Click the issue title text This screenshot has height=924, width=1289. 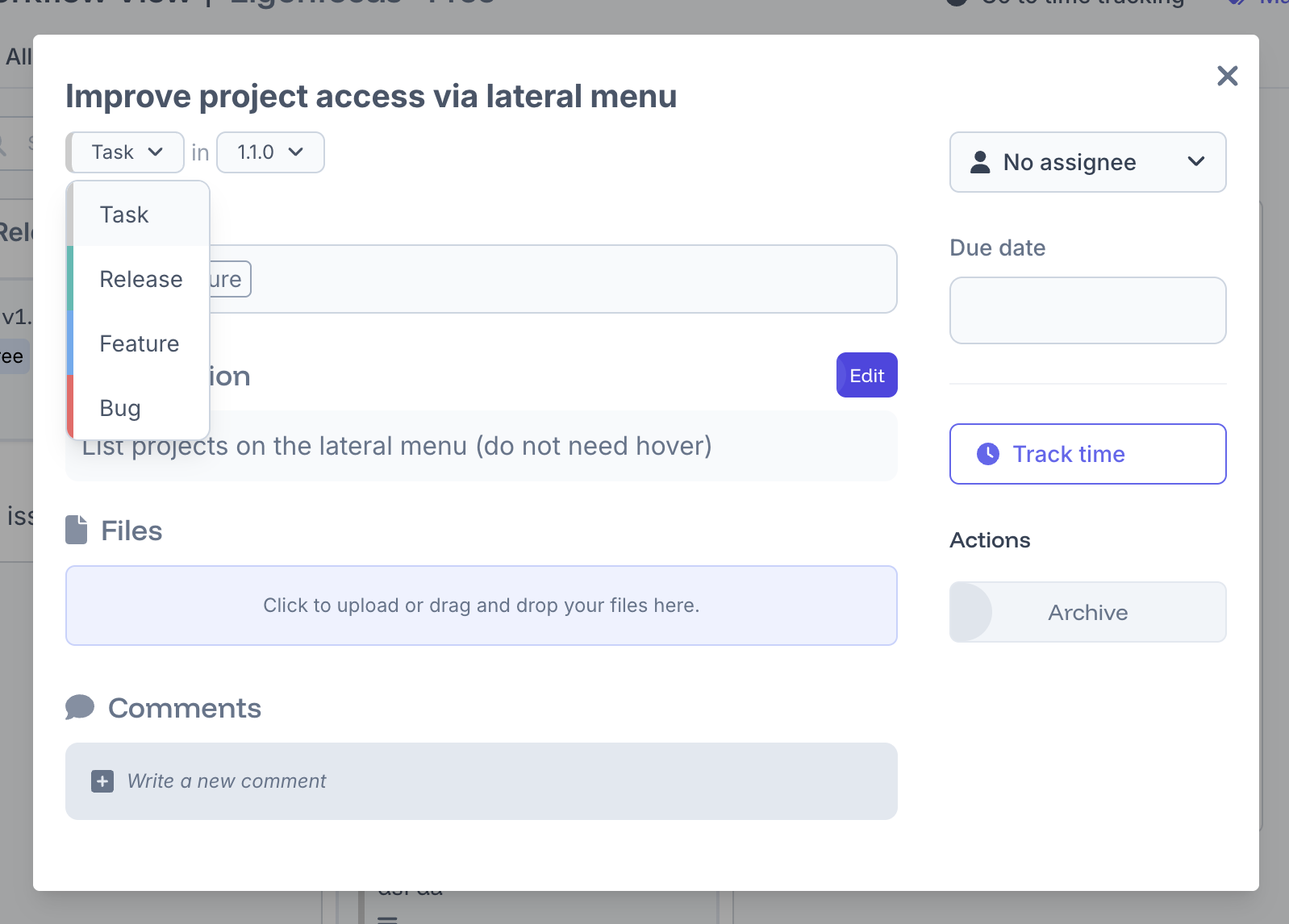click(x=371, y=96)
